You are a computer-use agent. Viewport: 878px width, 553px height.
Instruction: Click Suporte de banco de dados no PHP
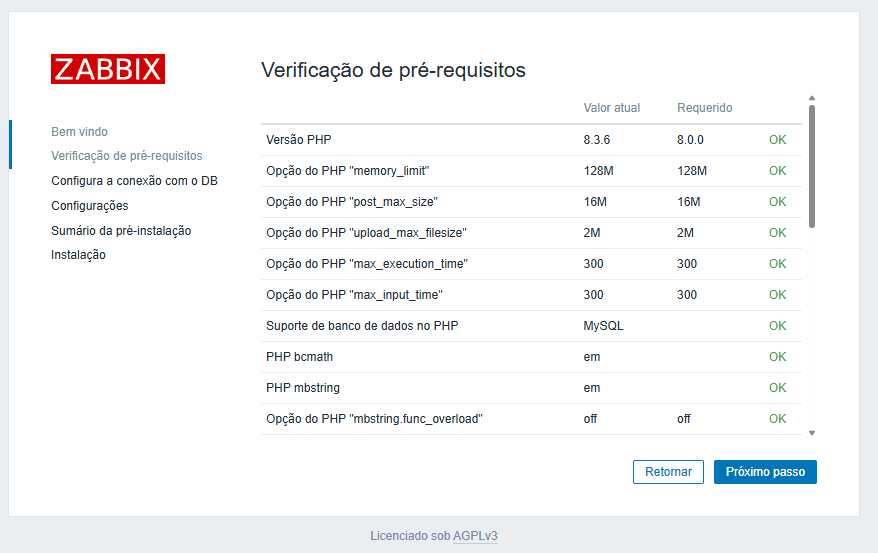click(x=362, y=326)
